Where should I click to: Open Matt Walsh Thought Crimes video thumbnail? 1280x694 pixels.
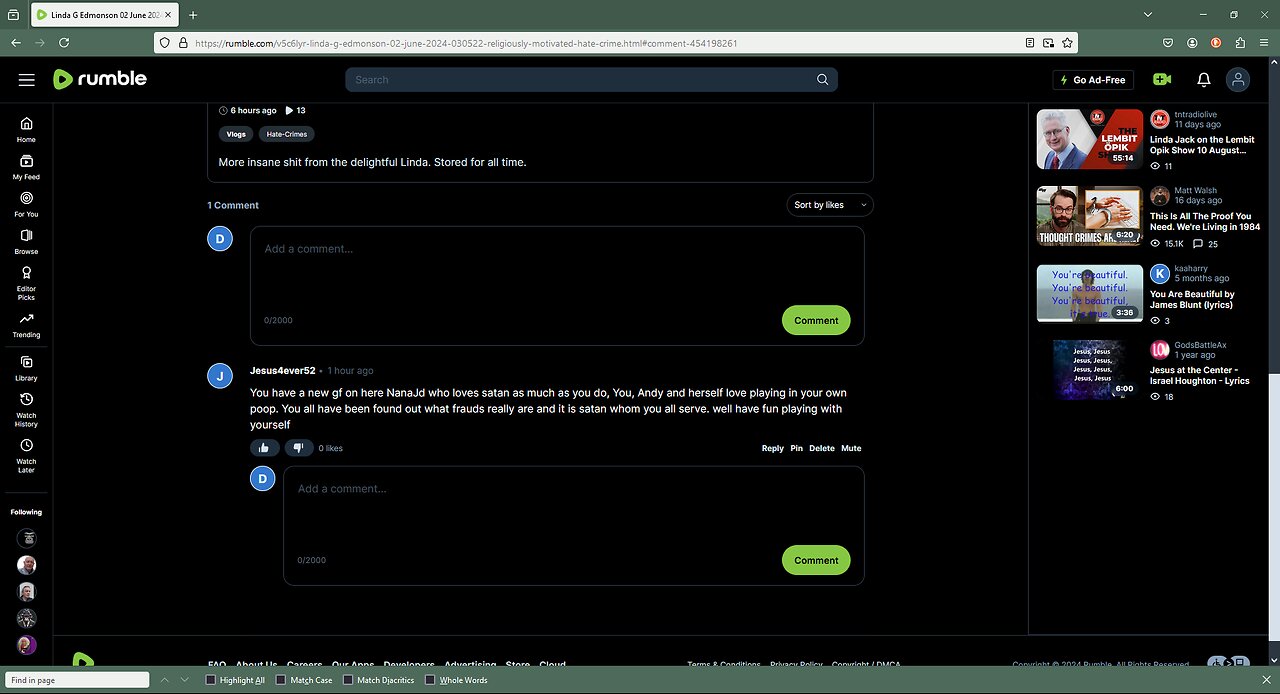pos(1090,215)
